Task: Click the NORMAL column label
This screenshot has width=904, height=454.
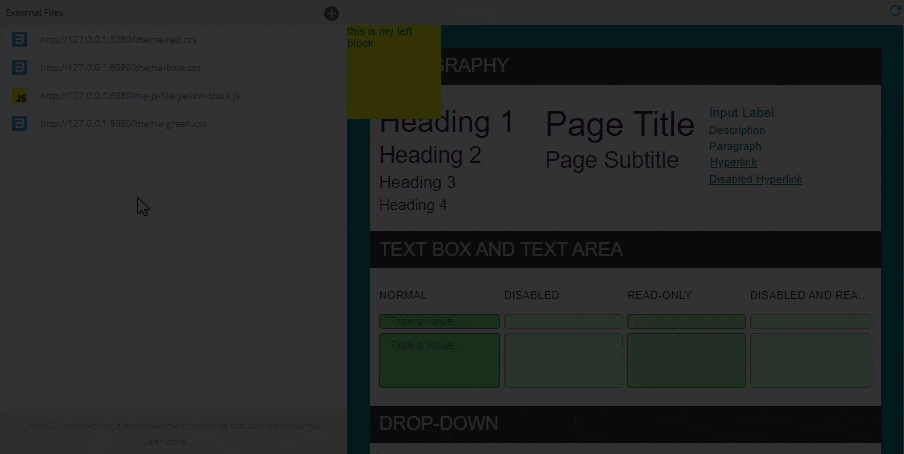Action: tap(403, 295)
